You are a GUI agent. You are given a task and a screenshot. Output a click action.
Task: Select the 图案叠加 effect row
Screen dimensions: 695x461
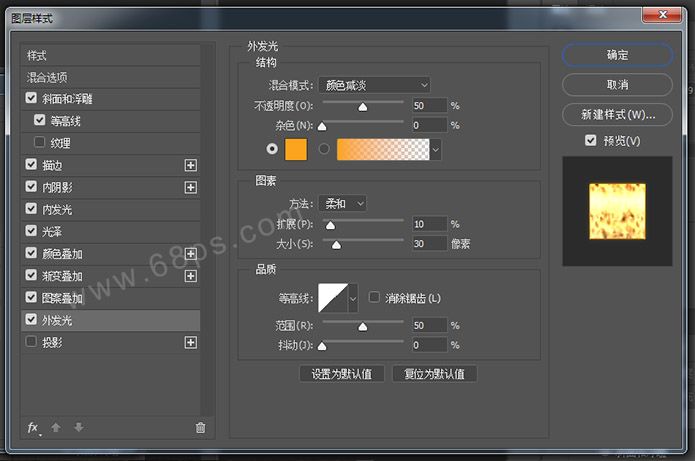point(111,298)
